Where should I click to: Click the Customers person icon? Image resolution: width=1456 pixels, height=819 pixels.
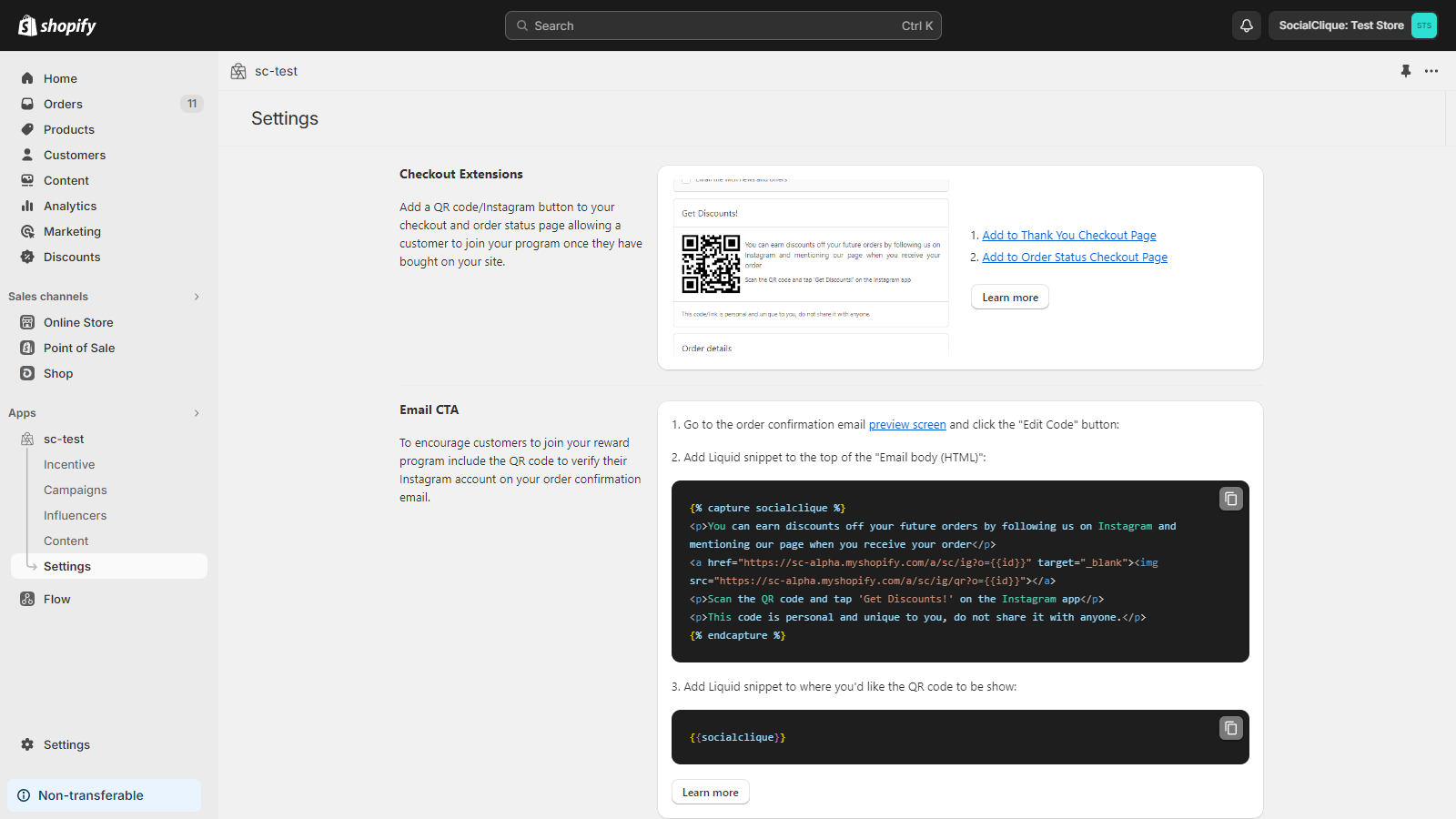[27, 155]
